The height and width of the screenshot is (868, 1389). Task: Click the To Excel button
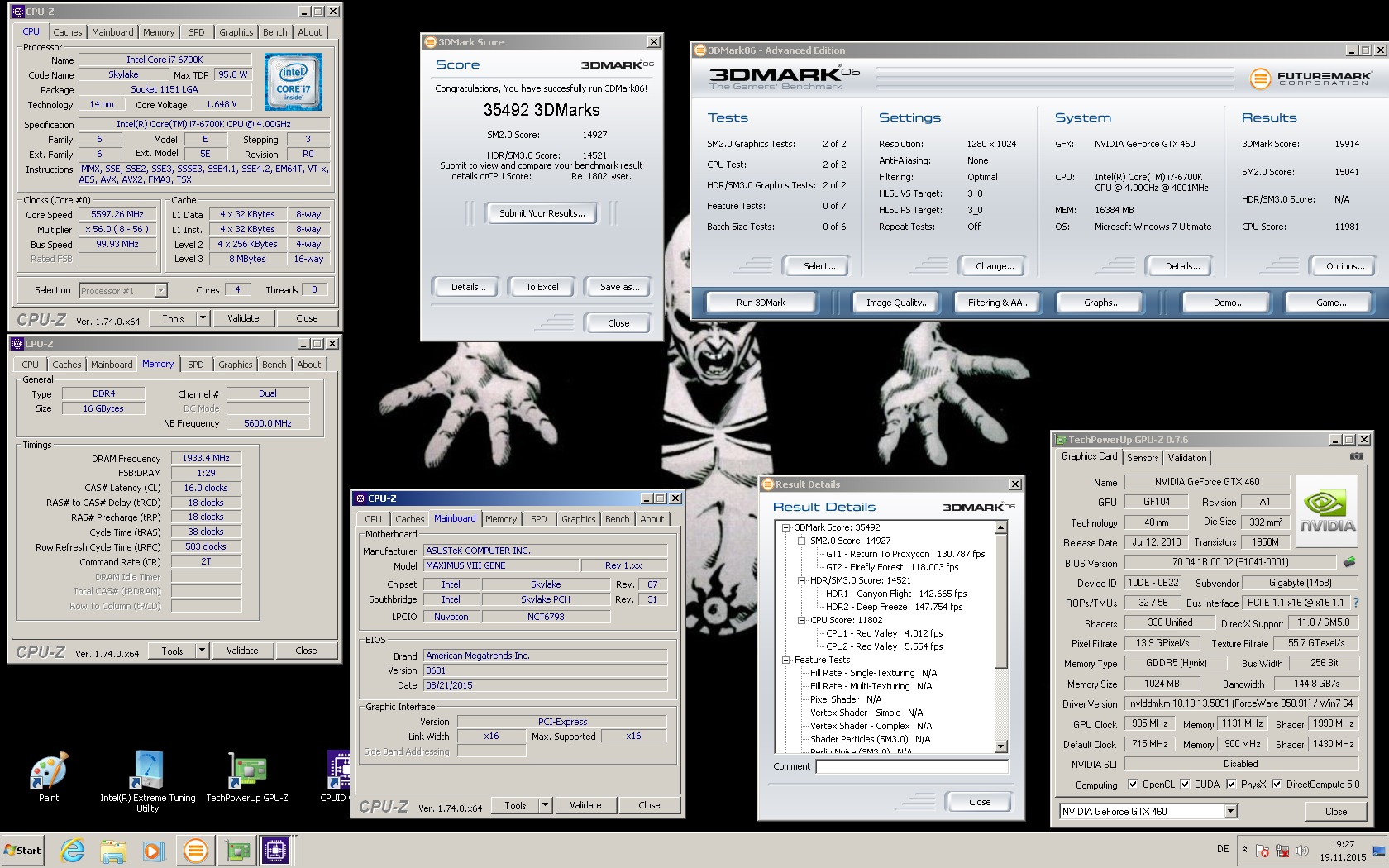542,287
